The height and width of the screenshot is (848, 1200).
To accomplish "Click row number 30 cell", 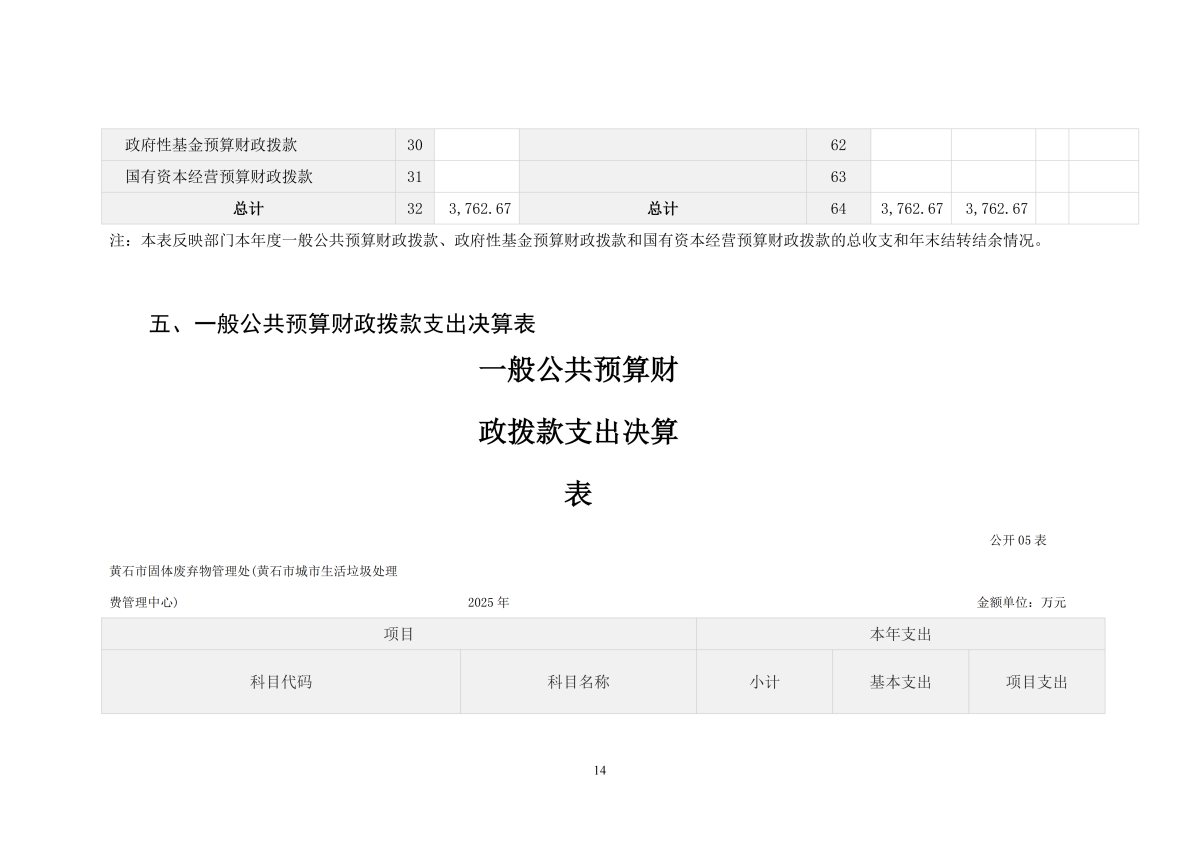I will (x=414, y=145).
